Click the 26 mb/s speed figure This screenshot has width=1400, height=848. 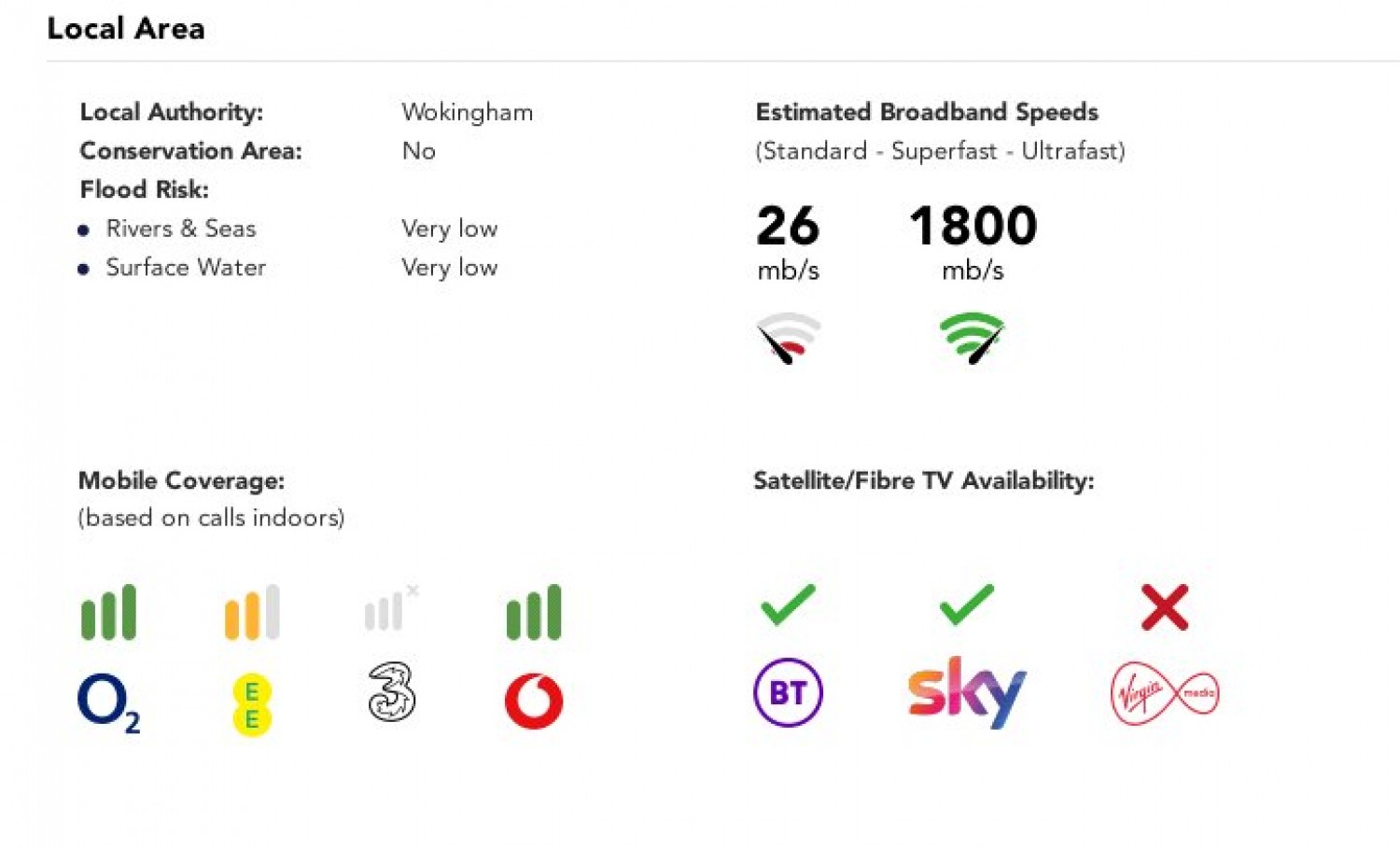point(788,227)
